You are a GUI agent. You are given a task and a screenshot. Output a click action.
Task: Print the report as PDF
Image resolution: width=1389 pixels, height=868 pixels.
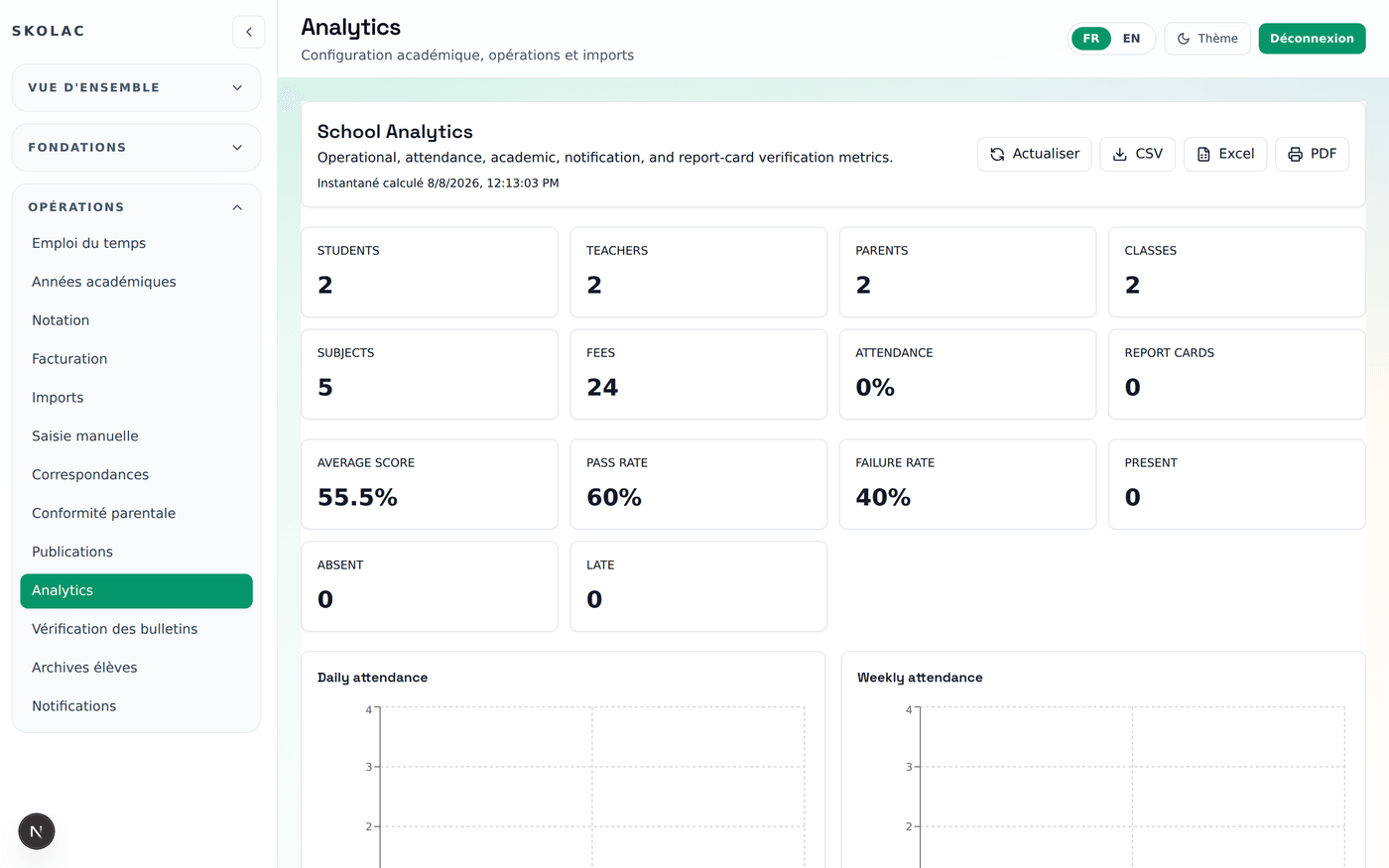click(1312, 154)
